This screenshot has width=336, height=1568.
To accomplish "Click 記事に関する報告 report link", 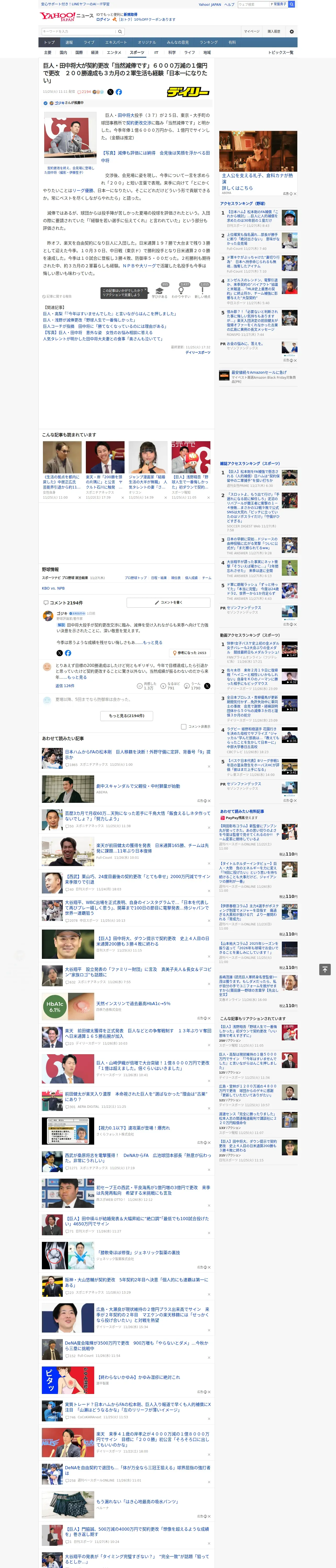I will 57,296.
